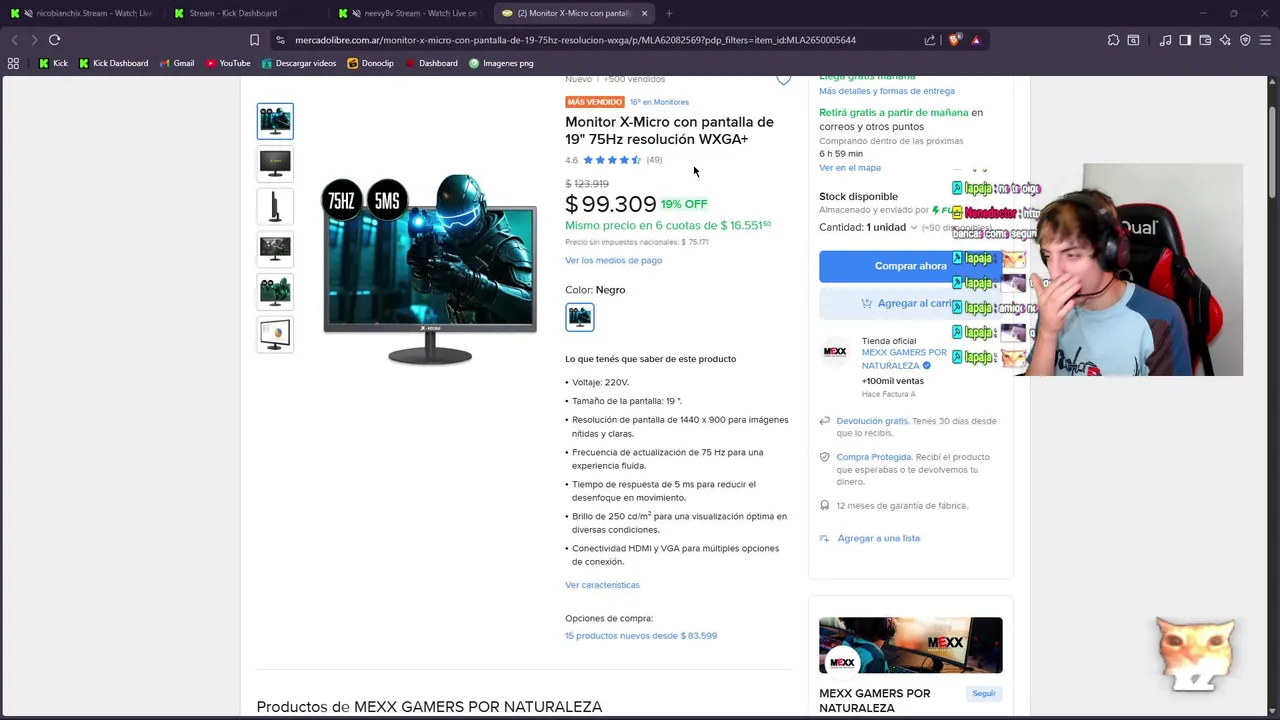Switch to nicobianchix Stream tab
The width and height of the screenshot is (1280, 720).
pyautogui.click(x=80, y=13)
